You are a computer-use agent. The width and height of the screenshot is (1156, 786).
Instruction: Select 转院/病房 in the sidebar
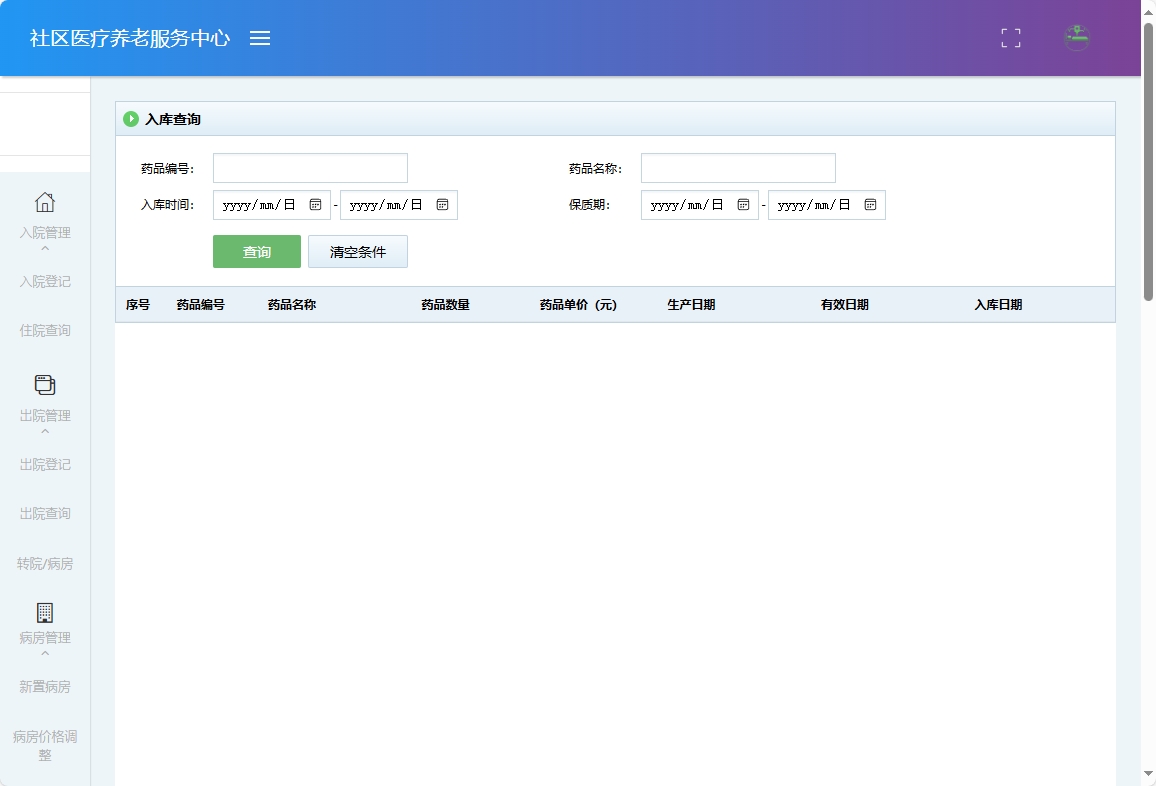point(44,563)
